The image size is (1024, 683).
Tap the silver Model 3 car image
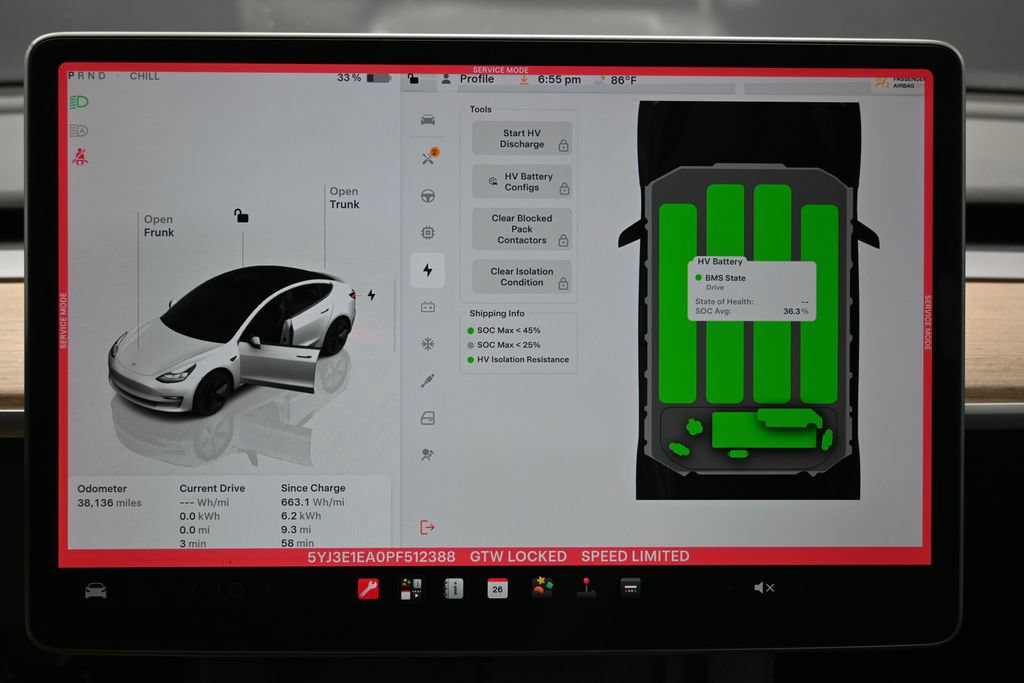point(233,340)
